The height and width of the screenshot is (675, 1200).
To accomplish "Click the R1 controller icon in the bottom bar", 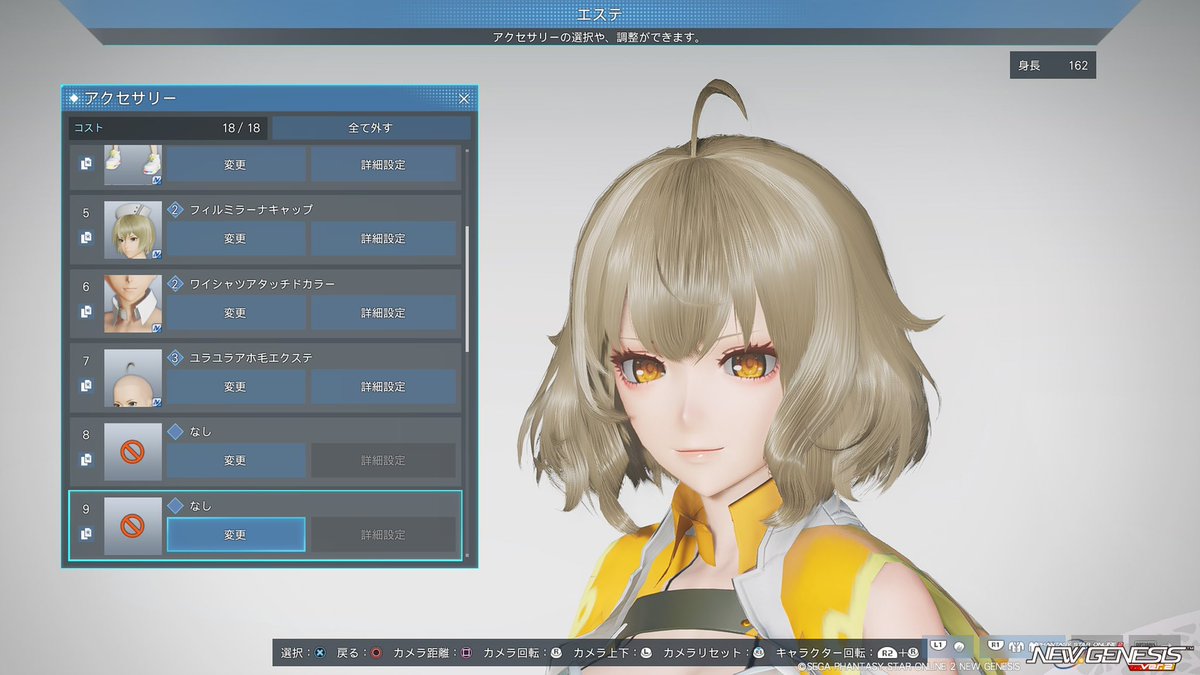I will pos(996,644).
